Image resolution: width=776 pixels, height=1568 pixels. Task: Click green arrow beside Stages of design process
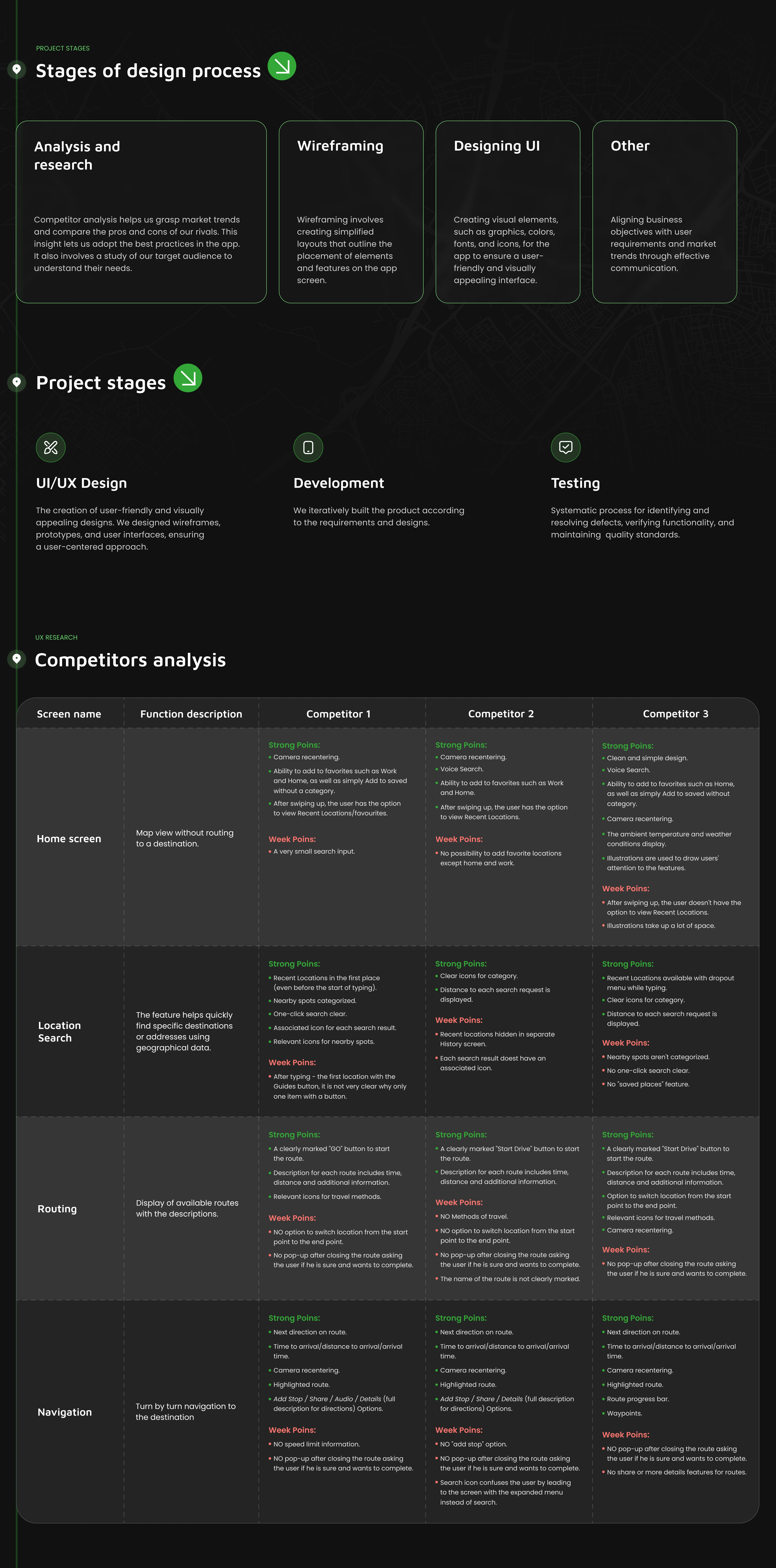pos(282,66)
